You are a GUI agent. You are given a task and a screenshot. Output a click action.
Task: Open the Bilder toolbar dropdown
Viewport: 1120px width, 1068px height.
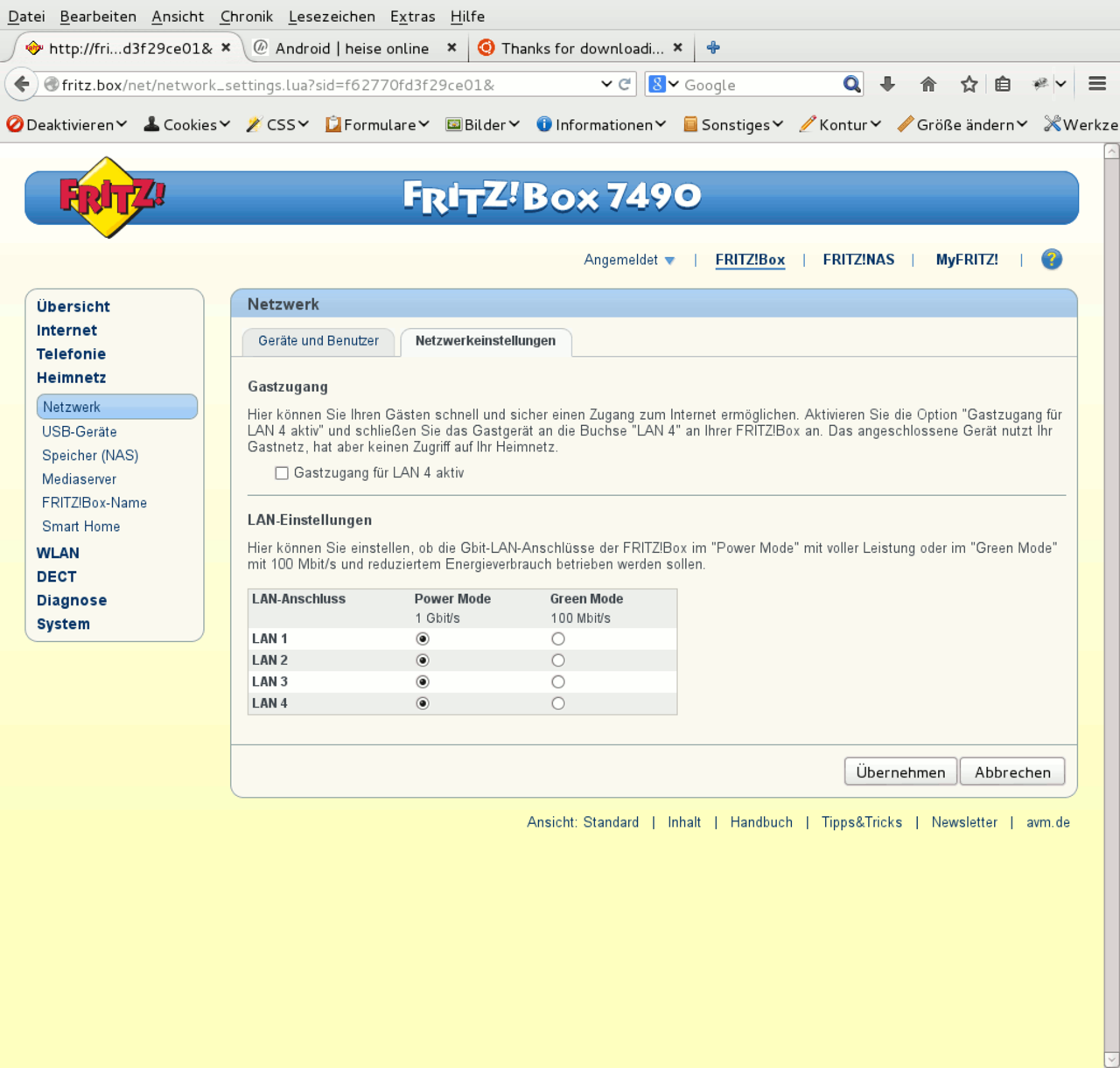pyautogui.click(x=483, y=124)
